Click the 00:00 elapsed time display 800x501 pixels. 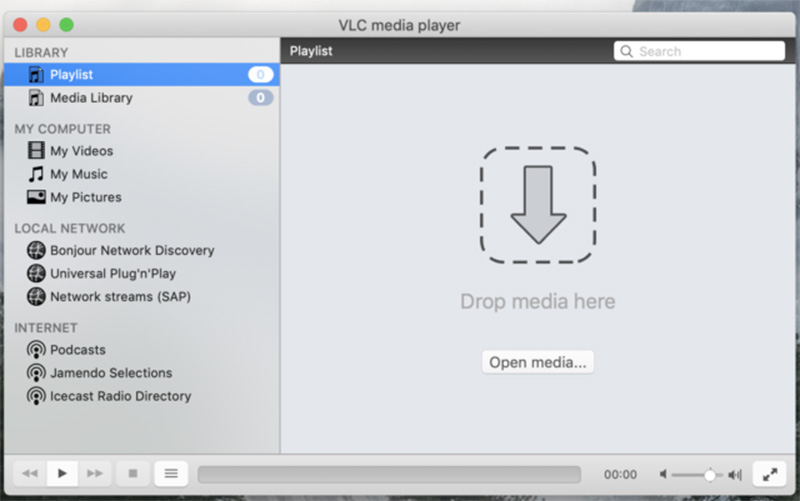pos(620,475)
